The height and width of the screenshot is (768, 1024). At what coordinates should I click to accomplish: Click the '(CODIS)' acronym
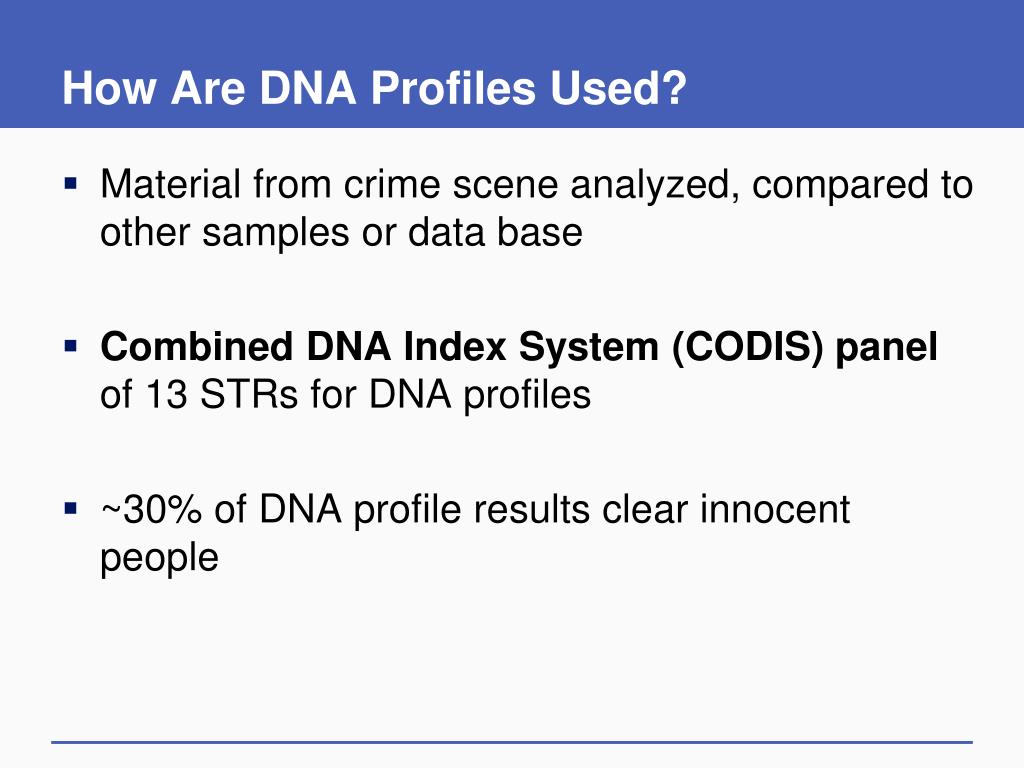click(747, 347)
